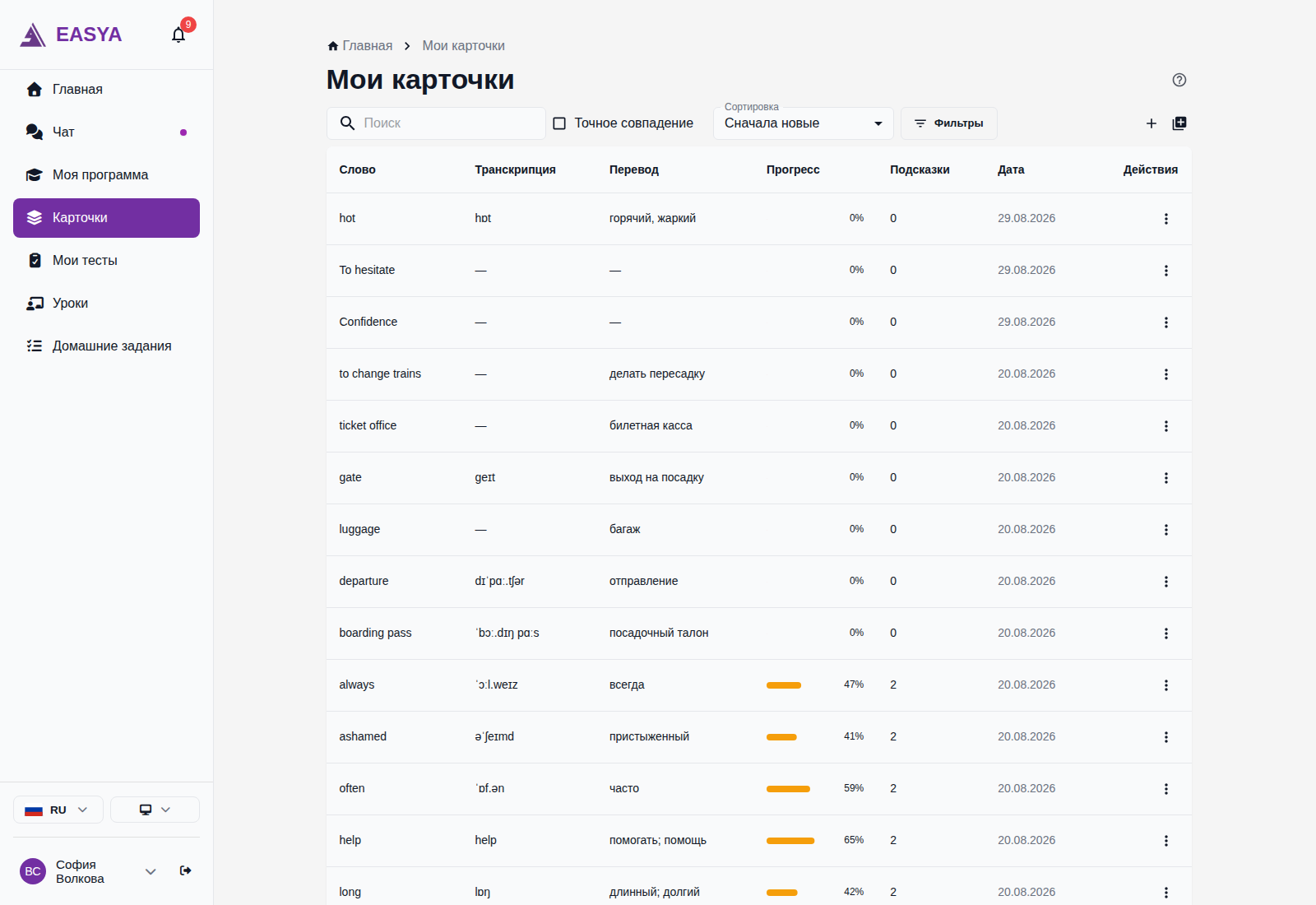Log out using the exit icon
The width and height of the screenshot is (1316, 905).
pos(186,870)
